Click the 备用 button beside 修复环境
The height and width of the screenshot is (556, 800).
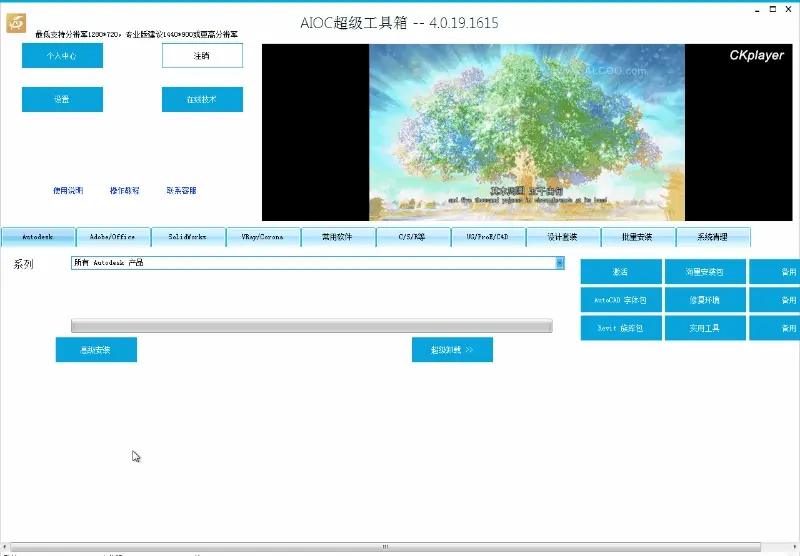(x=774, y=300)
